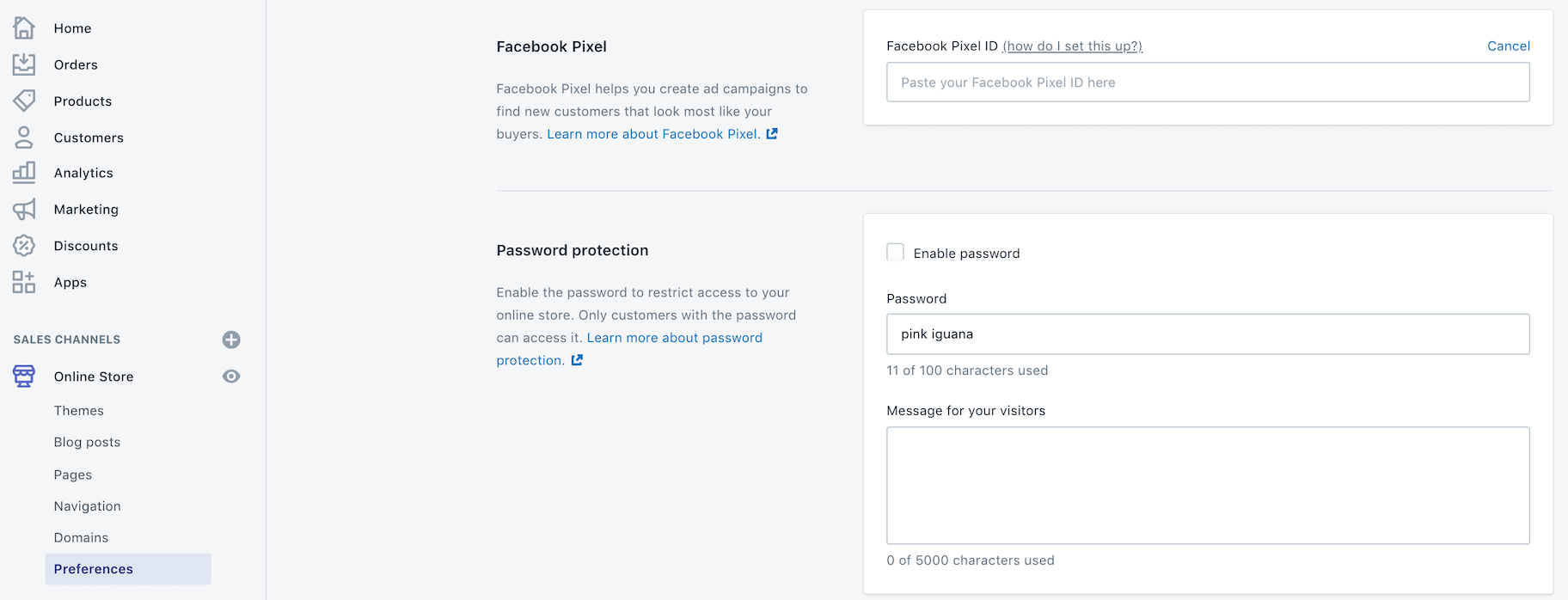Open the Home section icon

23,28
